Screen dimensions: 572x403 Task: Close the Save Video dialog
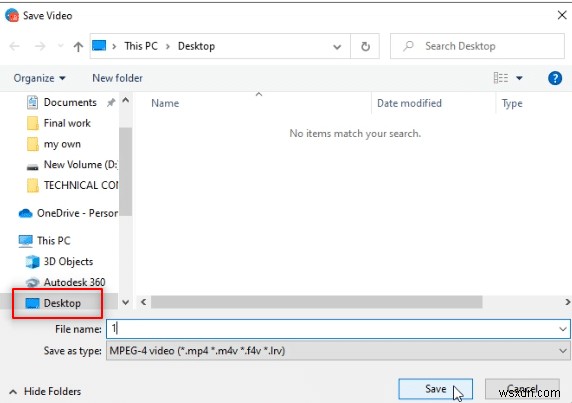pos(562,15)
